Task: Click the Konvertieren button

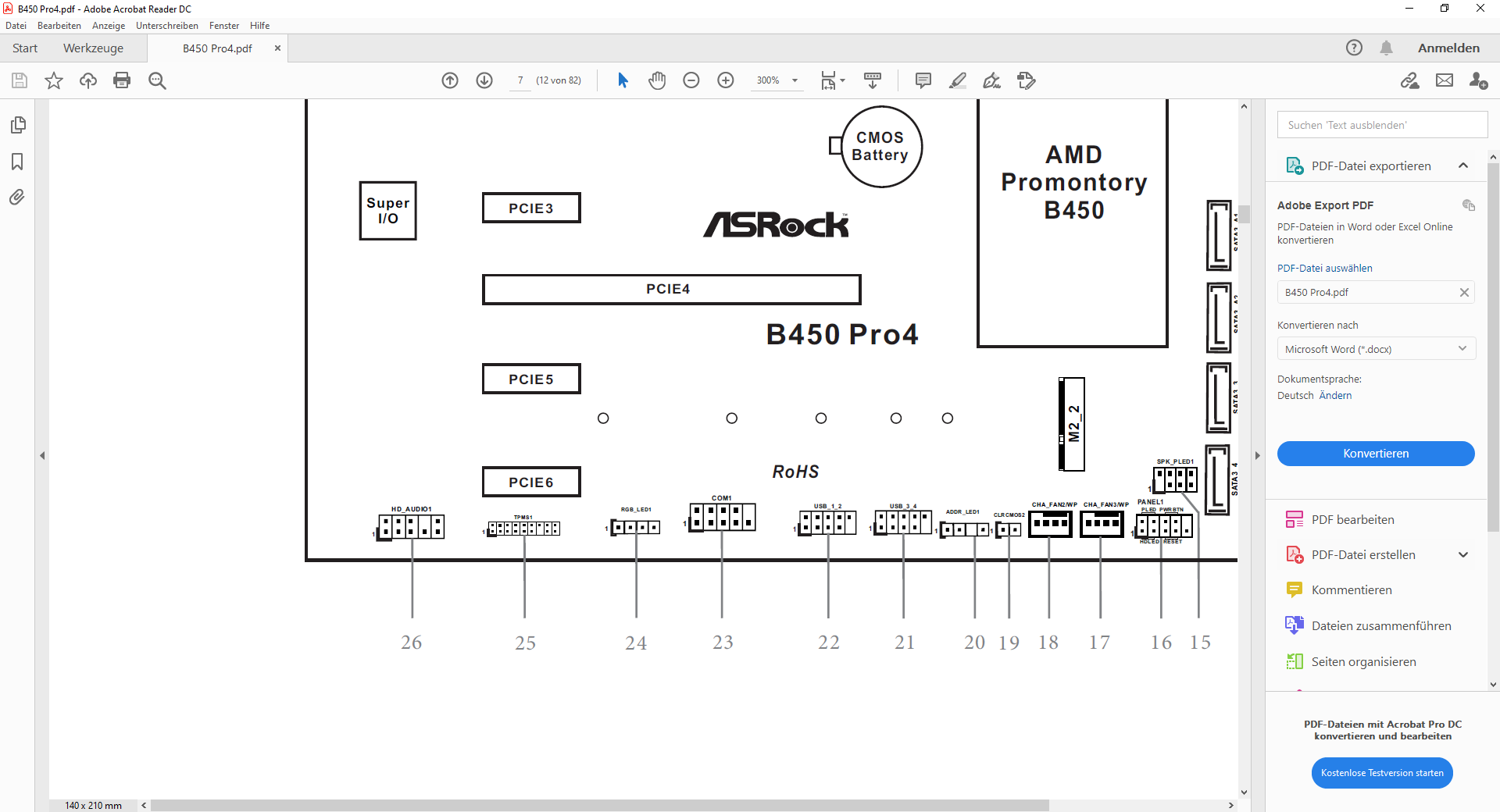Action: click(x=1376, y=454)
